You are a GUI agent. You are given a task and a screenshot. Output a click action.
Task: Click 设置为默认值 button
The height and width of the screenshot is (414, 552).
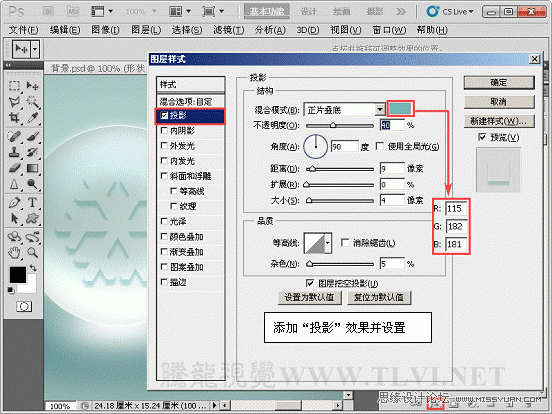click(x=309, y=297)
